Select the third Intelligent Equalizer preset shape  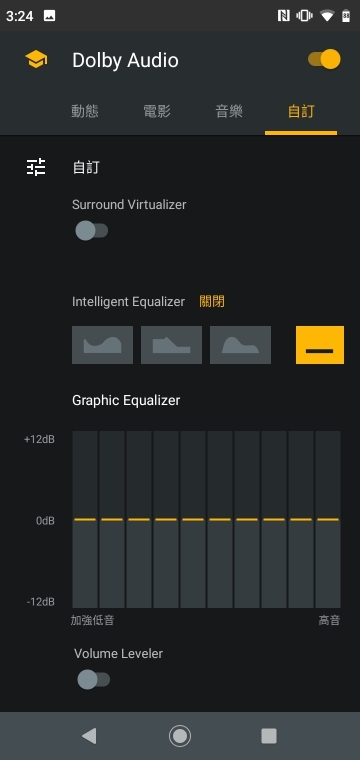[240, 345]
